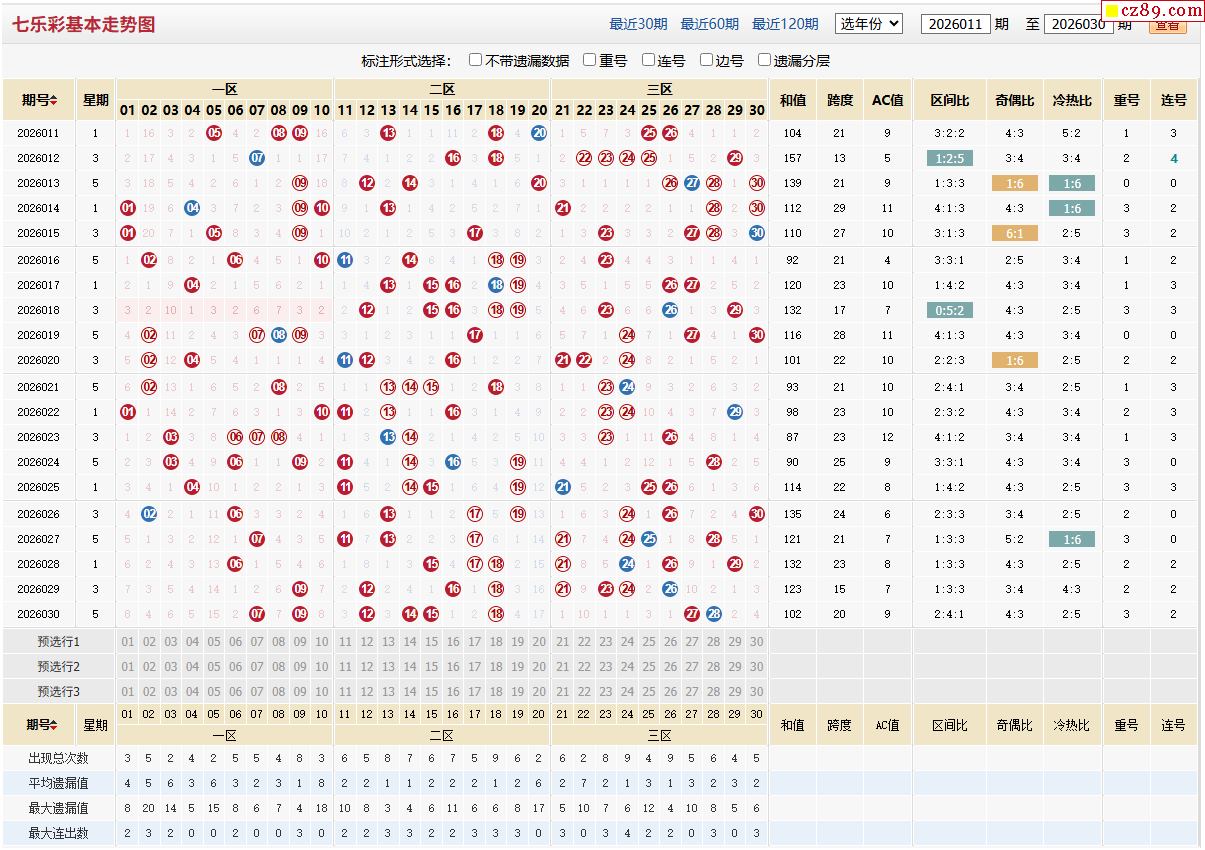Click the highlighted 1:2:5 cell in row 2026012
Screen dimensions: 1205x850
tap(949, 158)
